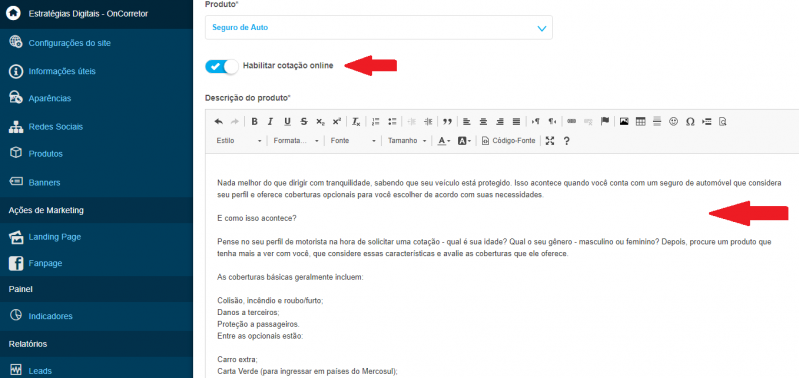The image size is (799, 378).
Task: Insert special character omega icon
Action: pyautogui.click(x=690, y=121)
